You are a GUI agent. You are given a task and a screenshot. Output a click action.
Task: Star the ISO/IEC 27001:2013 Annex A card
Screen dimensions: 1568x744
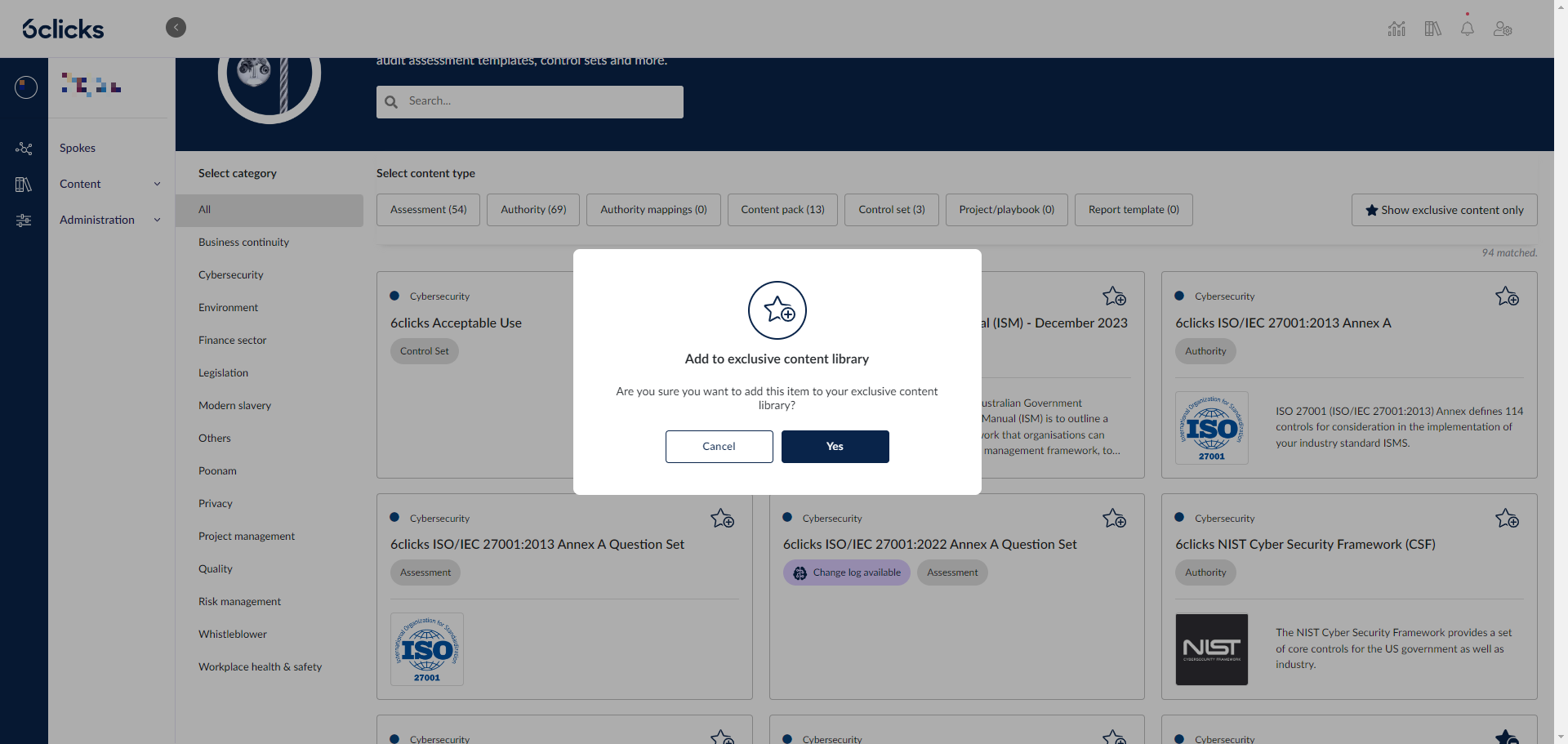1507,296
